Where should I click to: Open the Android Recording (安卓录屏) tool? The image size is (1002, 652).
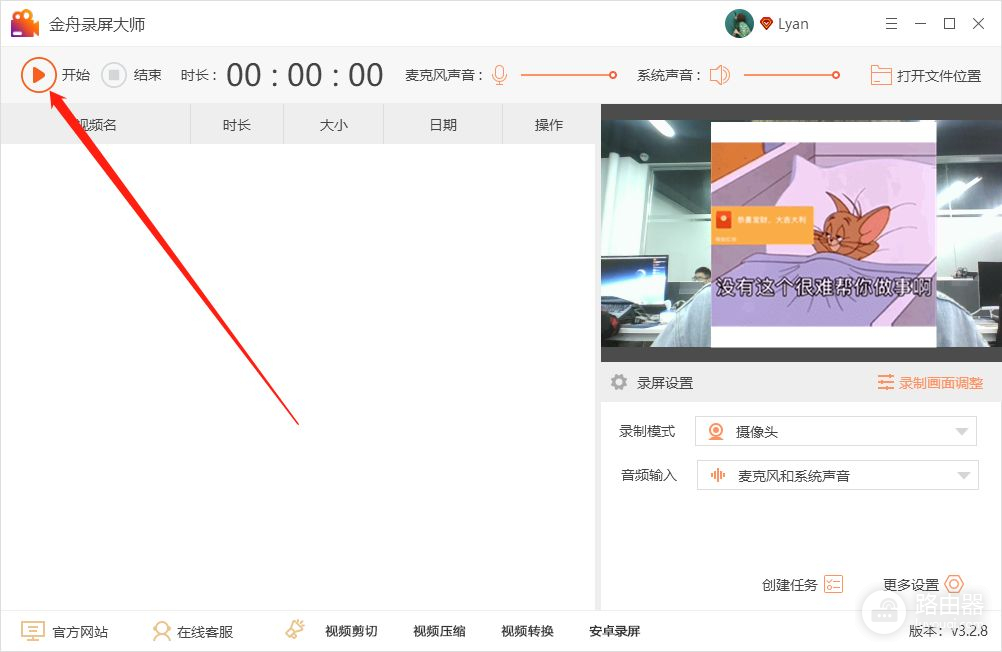[x=615, y=631]
